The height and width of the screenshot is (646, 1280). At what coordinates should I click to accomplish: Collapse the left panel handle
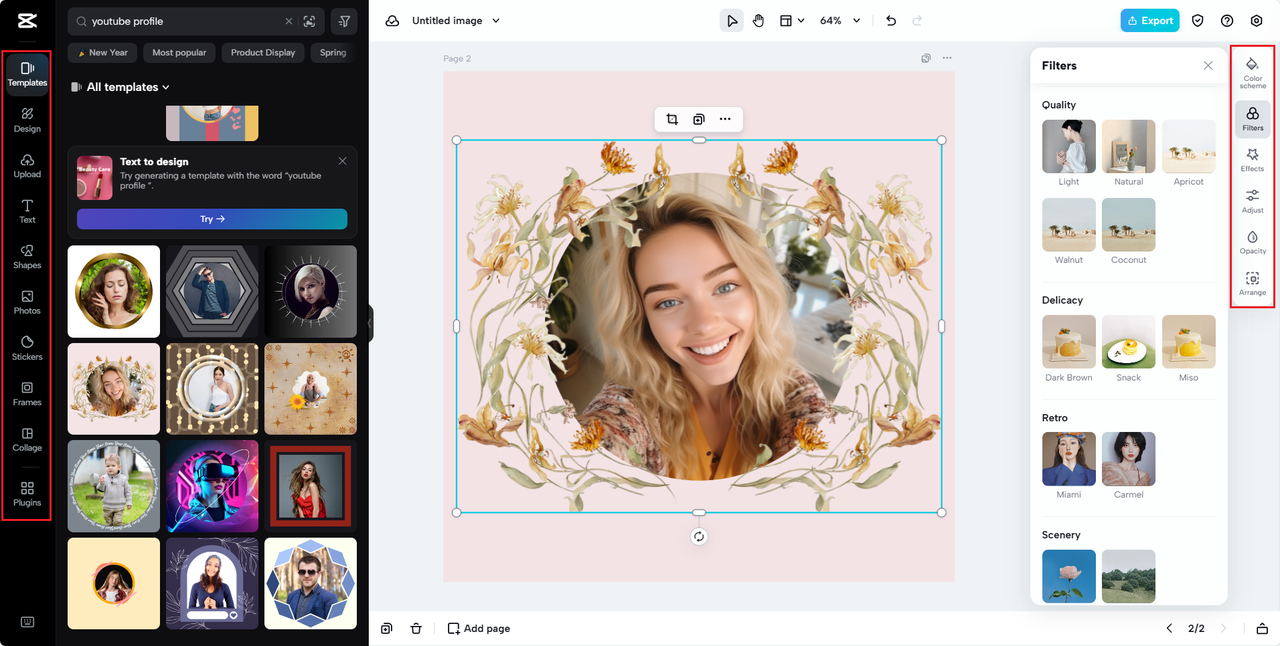coord(369,324)
